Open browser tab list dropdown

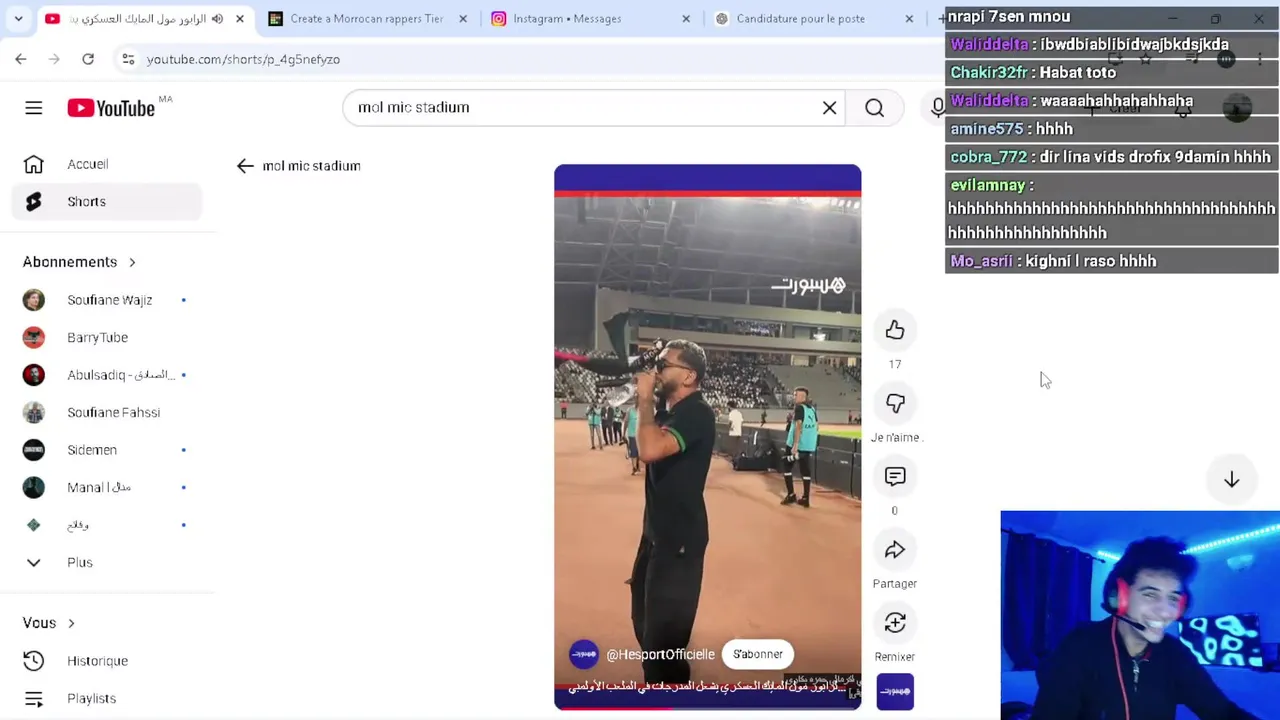coord(18,19)
